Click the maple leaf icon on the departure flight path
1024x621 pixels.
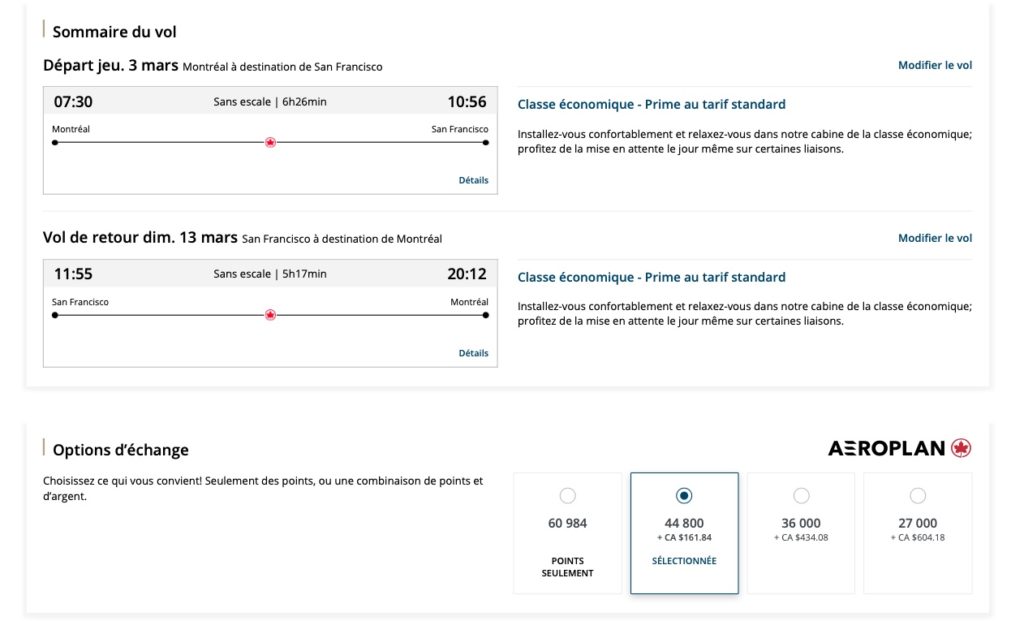269,142
